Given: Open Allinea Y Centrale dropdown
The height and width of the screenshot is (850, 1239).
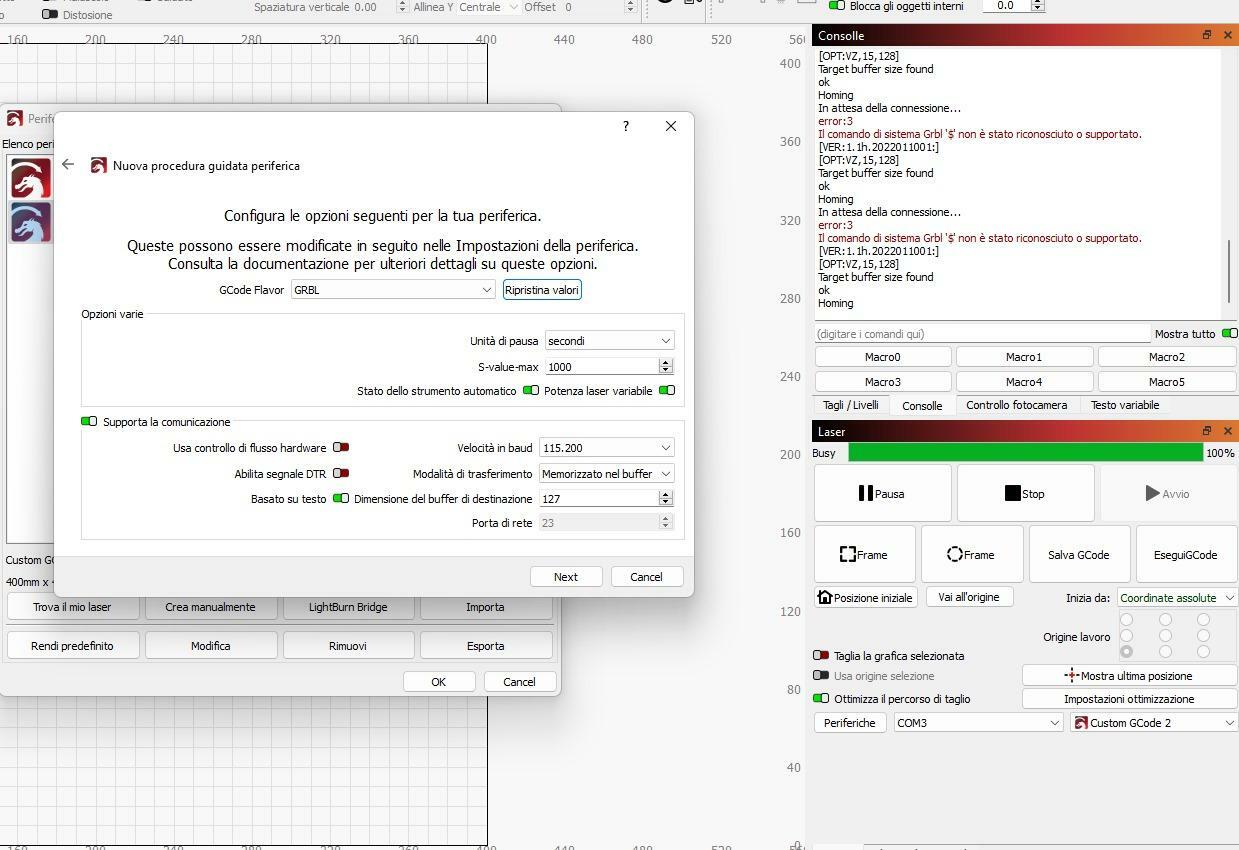Looking at the screenshot, I should click(488, 7).
